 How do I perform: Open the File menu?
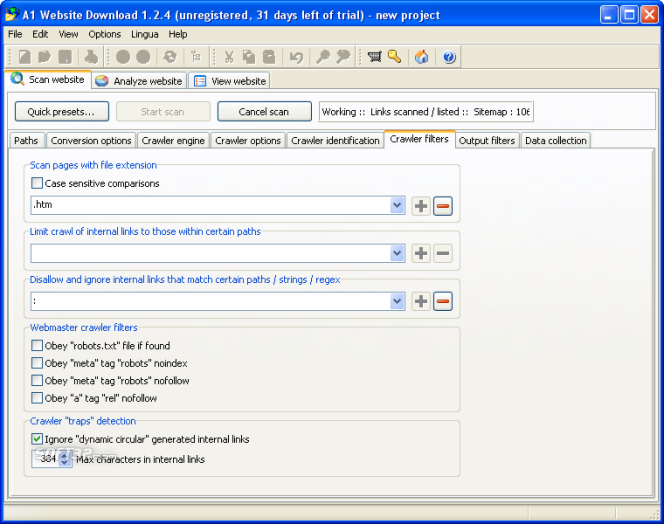tap(15, 34)
